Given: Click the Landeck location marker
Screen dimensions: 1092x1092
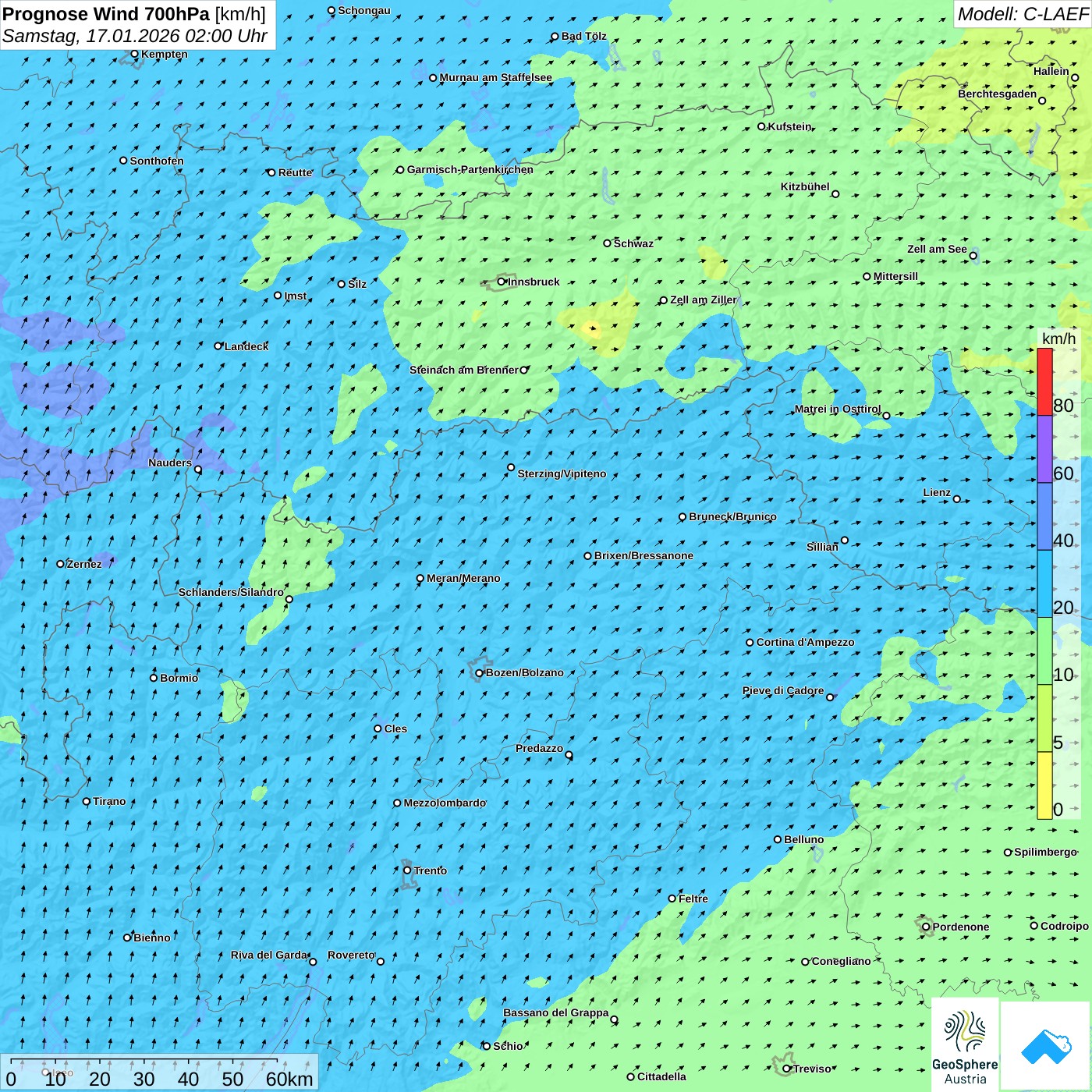Looking at the screenshot, I should 218,346.
